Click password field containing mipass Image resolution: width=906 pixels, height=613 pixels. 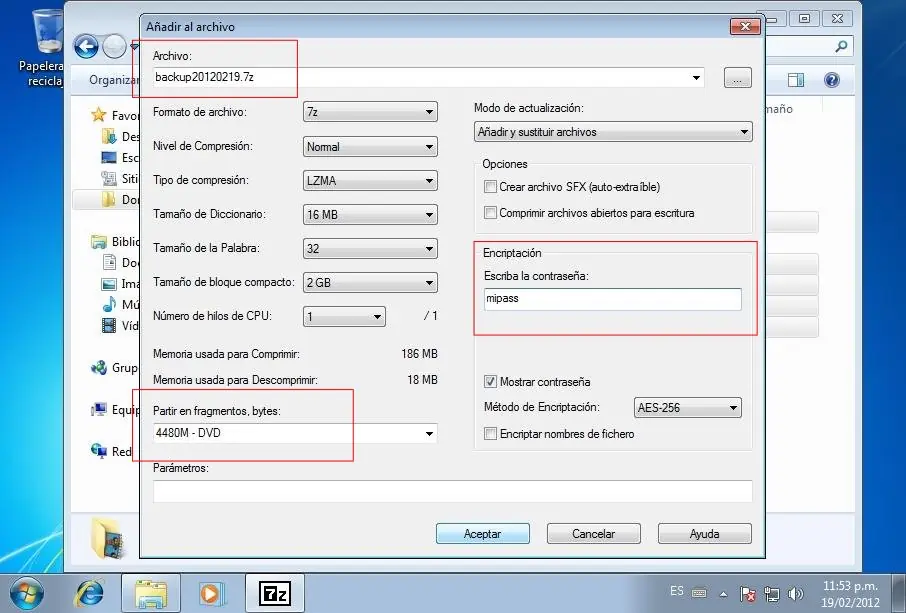point(612,299)
